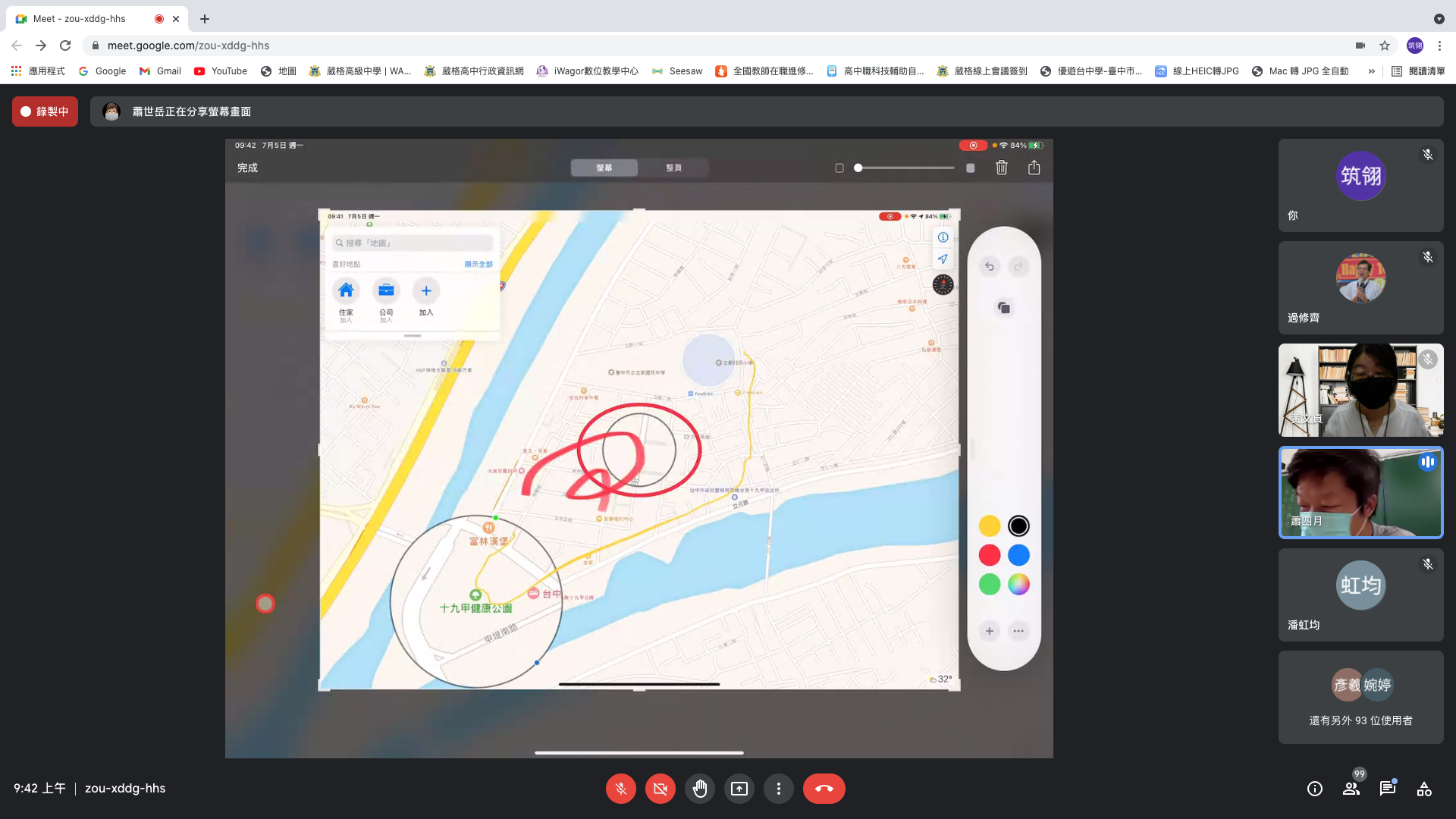The width and height of the screenshot is (1456, 819).
Task: Click the 還有另外 93 位使用者 tile
Action: [1360, 698]
